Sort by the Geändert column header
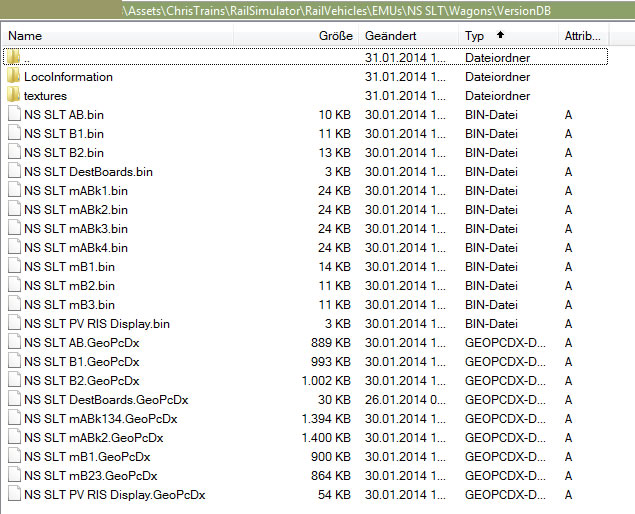 coord(408,36)
